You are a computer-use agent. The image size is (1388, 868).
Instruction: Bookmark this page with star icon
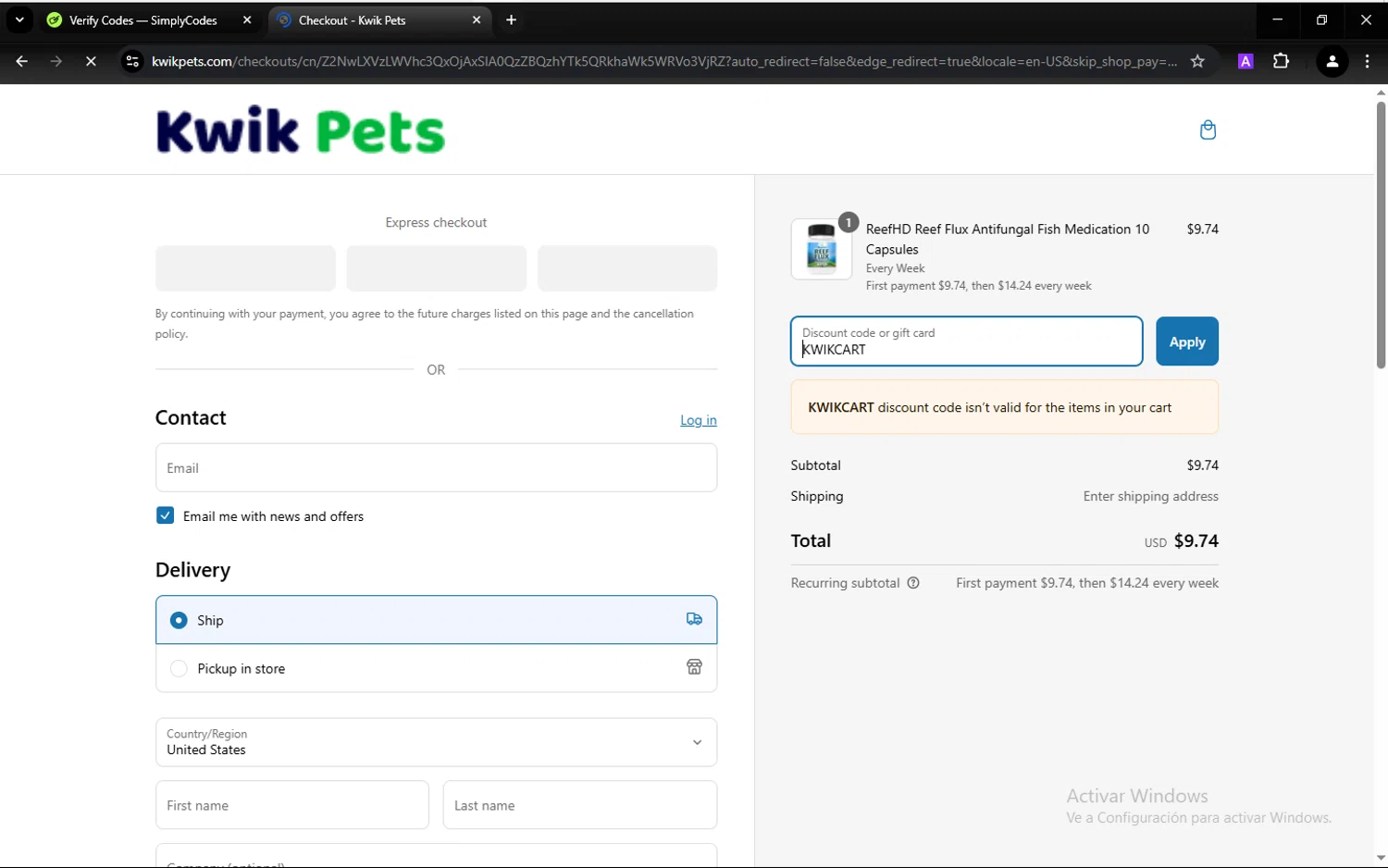1197,61
